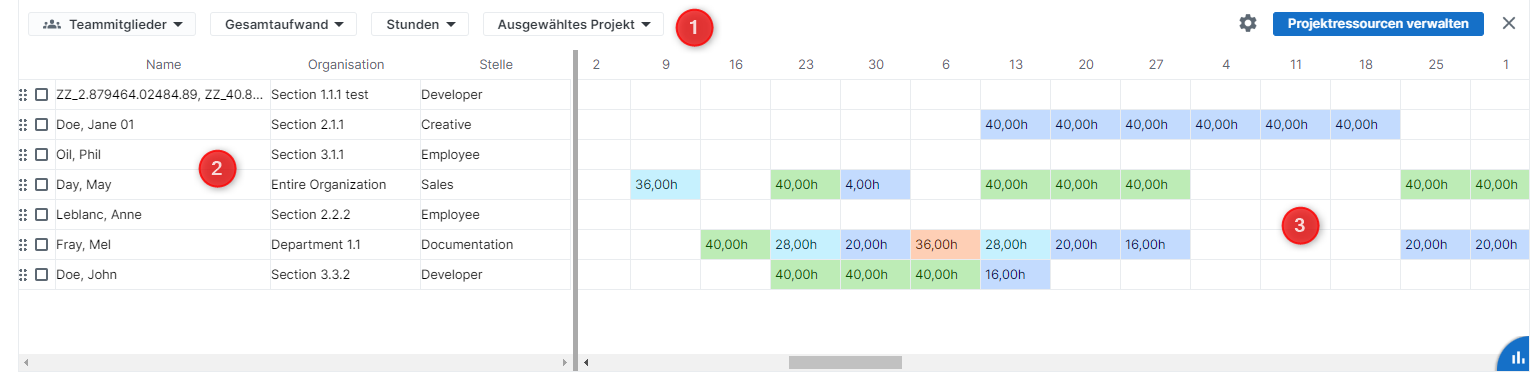Click drag handle of Fray, Mel row

(22, 245)
